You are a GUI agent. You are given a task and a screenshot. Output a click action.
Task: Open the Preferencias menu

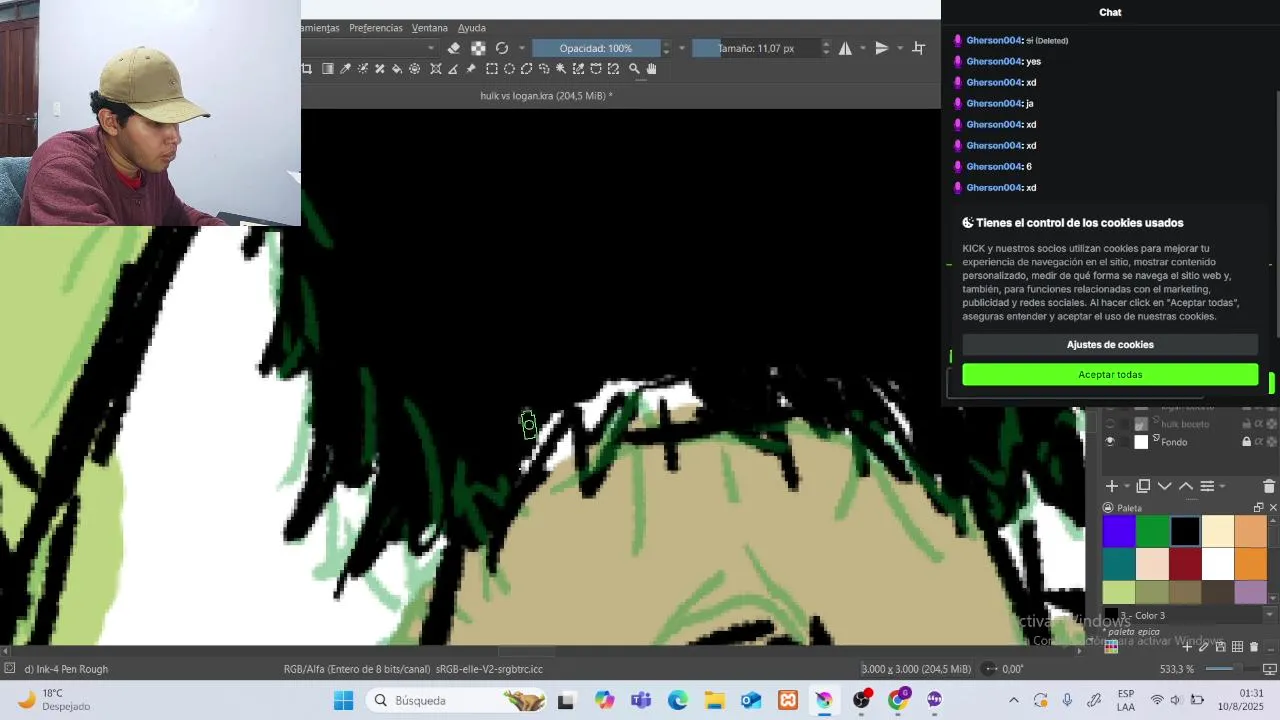pos(376,28)
